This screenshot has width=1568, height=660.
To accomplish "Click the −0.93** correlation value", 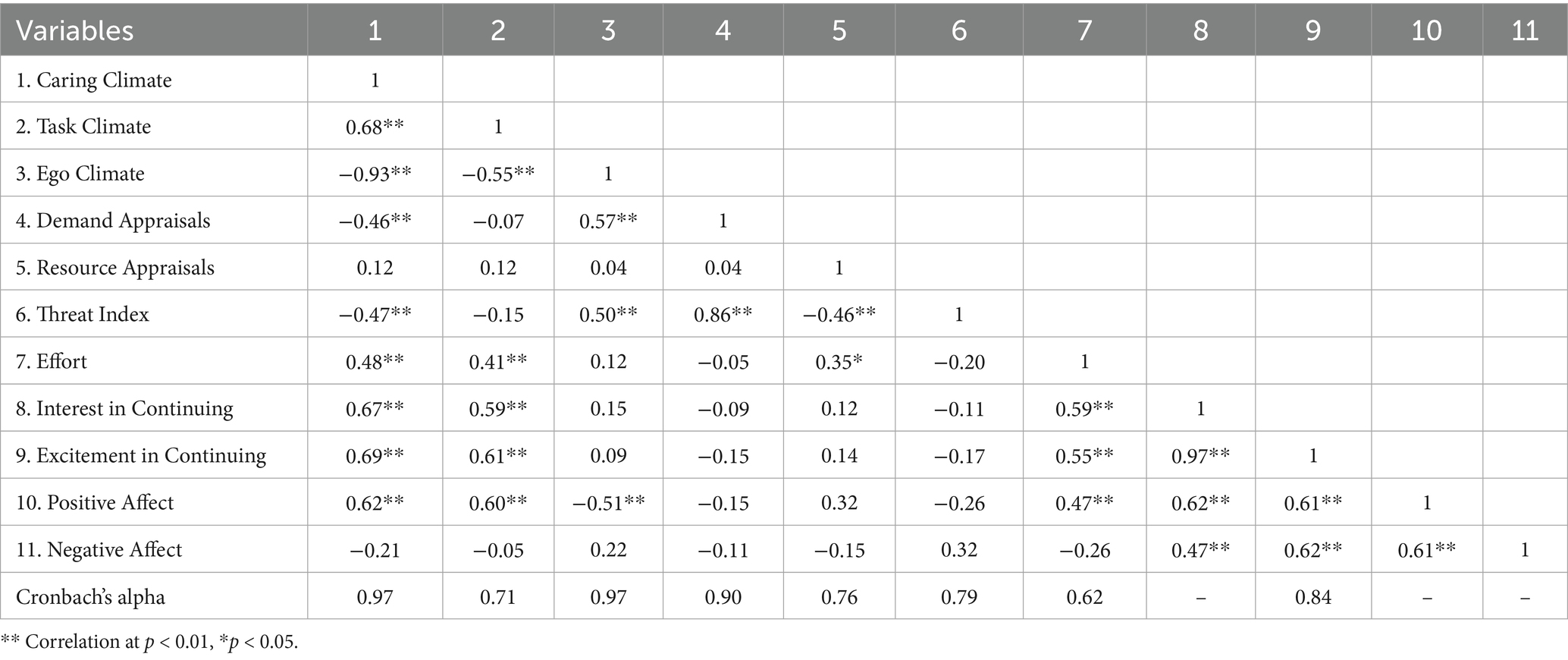I will (x=375, y=174).
